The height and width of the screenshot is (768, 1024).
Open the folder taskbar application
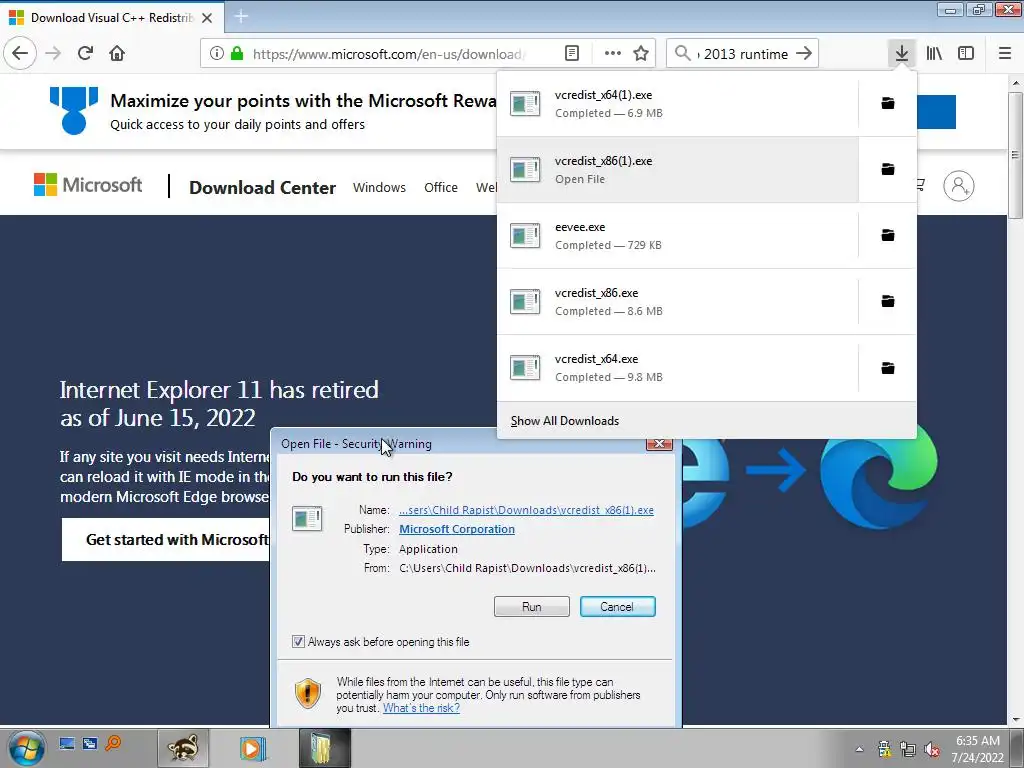324,748
